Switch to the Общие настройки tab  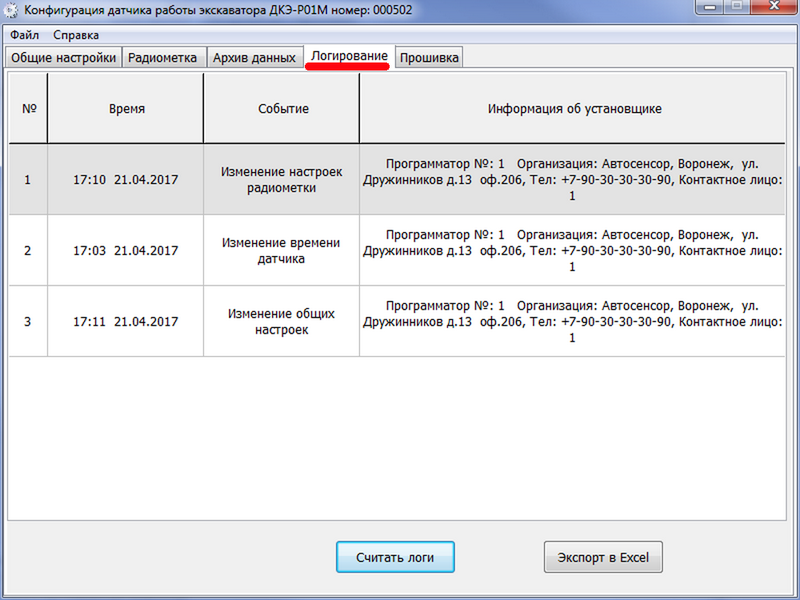(64, 58)
